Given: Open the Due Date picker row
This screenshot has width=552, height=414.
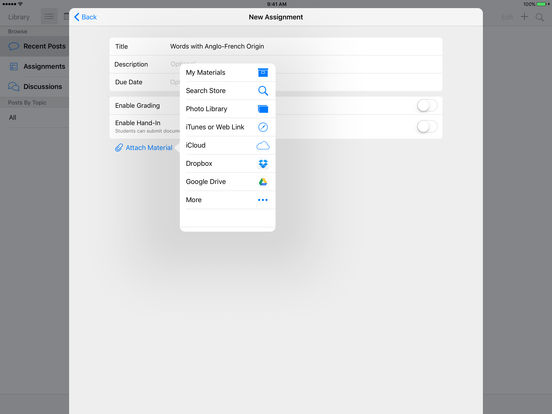Looking at the screenshot, I should pyautogui.click(x=276, y=82).
